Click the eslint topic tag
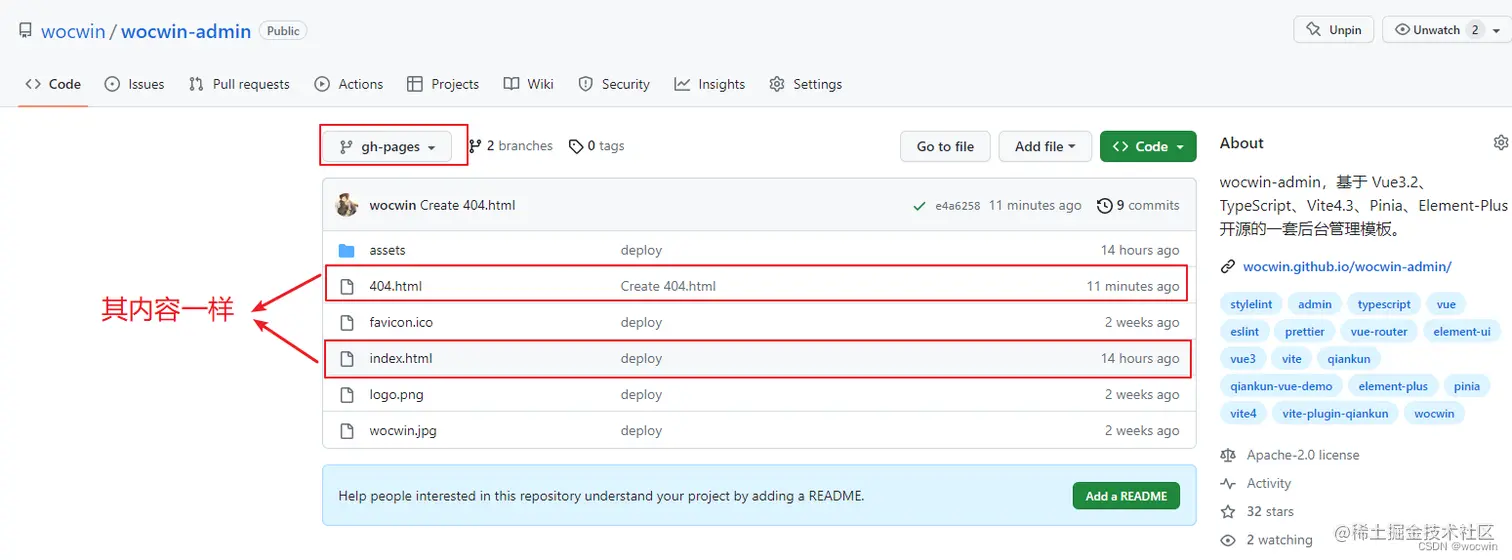Screen dimensions: 1512x560 (x=1245, y=331)
